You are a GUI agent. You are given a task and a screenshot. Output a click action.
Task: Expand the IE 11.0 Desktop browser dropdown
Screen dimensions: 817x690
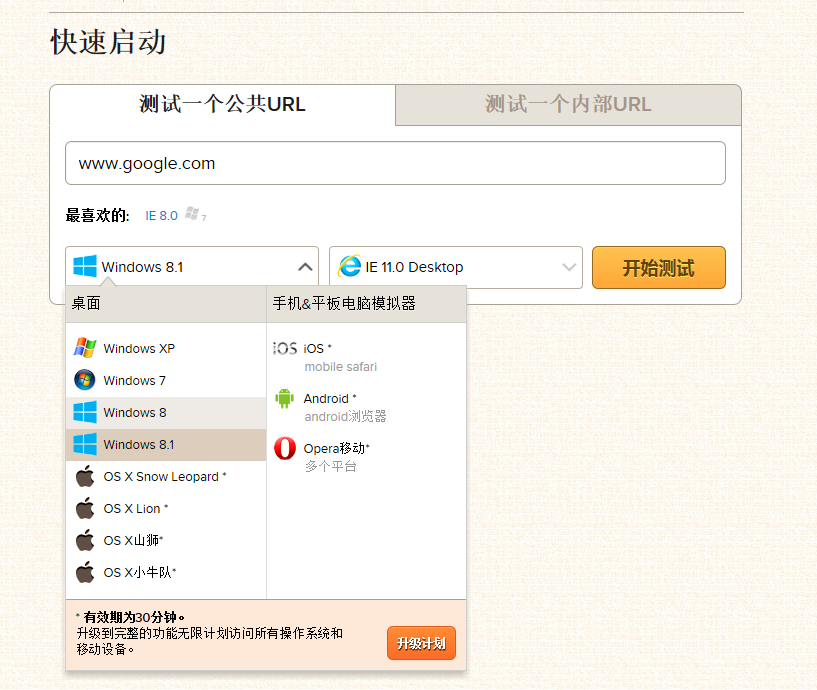pyautogui.click(x=569, y=267)
